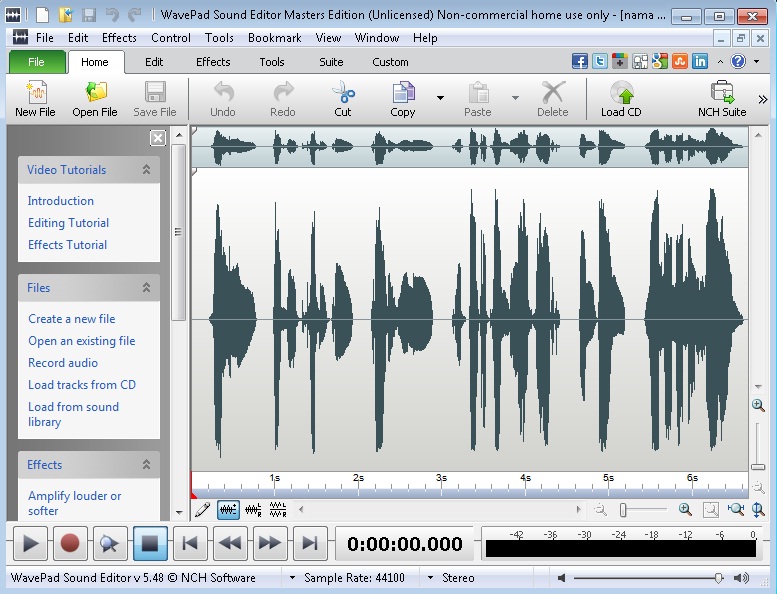Click the Save File toolbar icon
This screenshot has height=594, width=777.
[155, 99]
